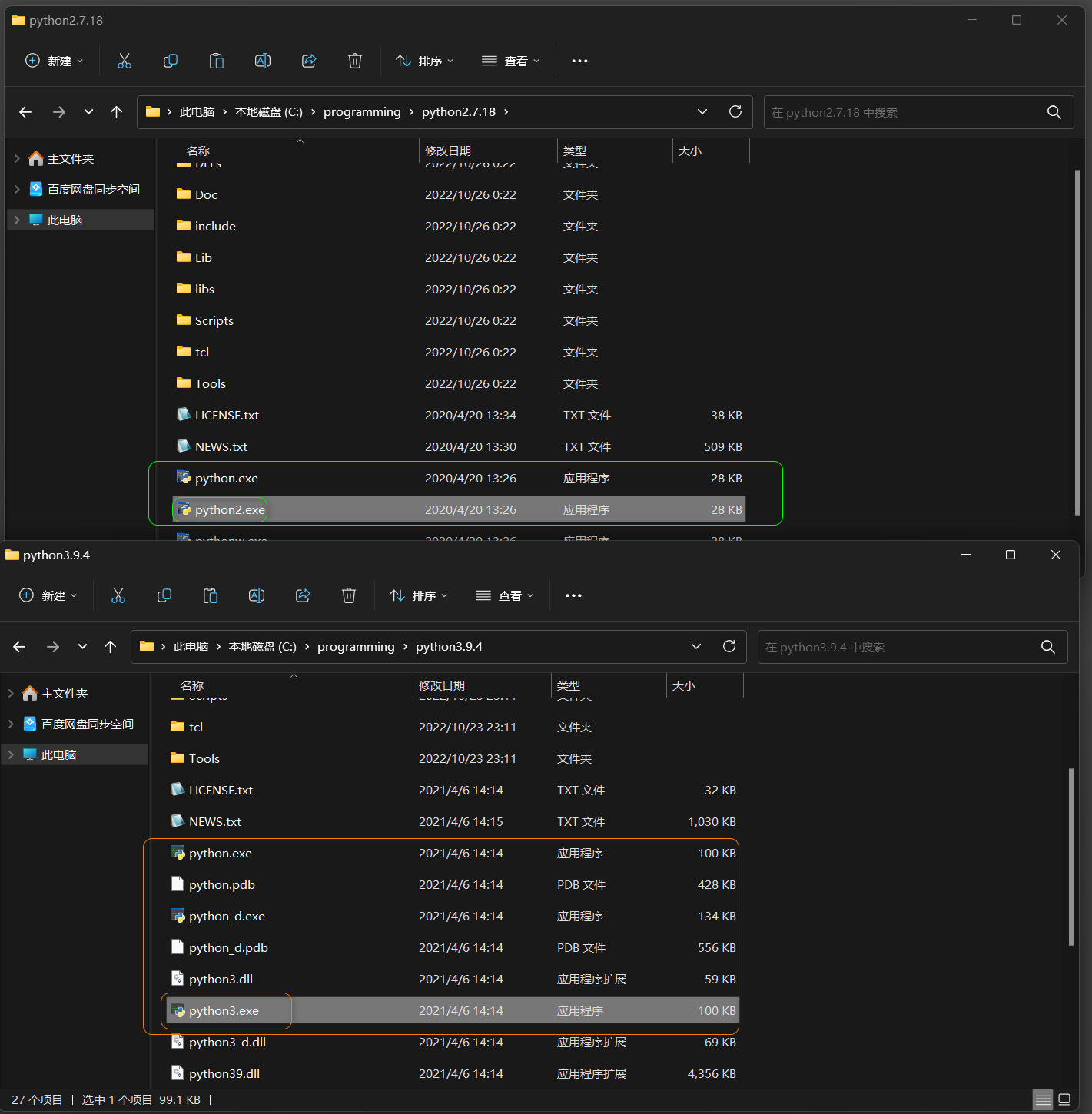Expand address history dropdown in python3.9.4 window
Viewport: 1092px width, 1114px height.
pos(696,646)
